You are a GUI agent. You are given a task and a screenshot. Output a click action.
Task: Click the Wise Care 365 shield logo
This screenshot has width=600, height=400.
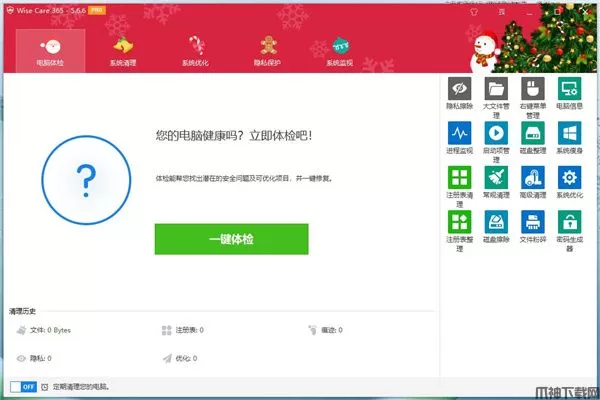[10, 10]
